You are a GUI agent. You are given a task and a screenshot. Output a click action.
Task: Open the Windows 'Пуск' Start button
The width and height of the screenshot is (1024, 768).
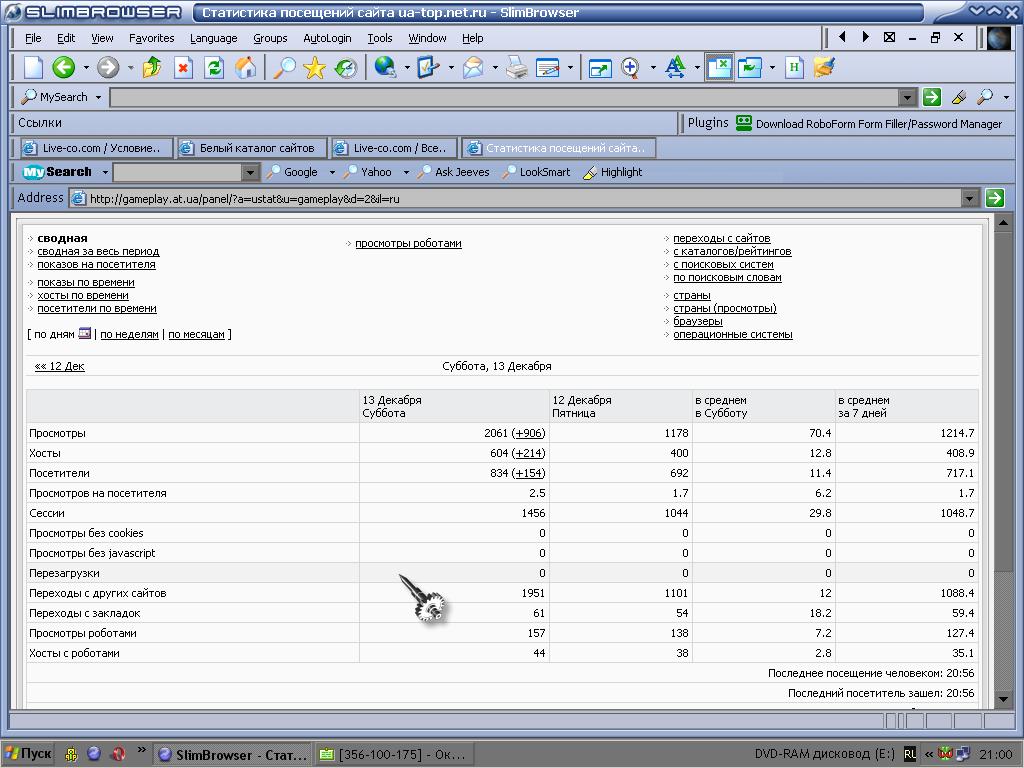click(x=28, y=754)
